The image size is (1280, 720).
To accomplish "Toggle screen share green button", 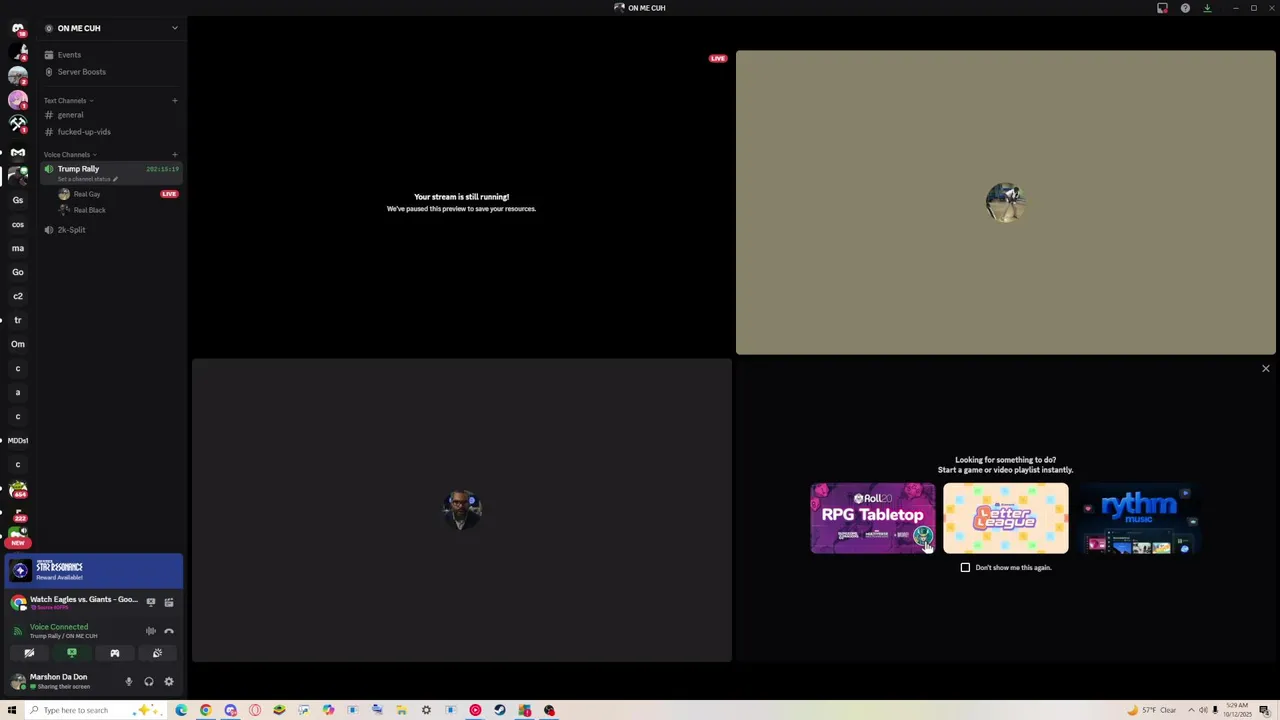I will (72, 653).
